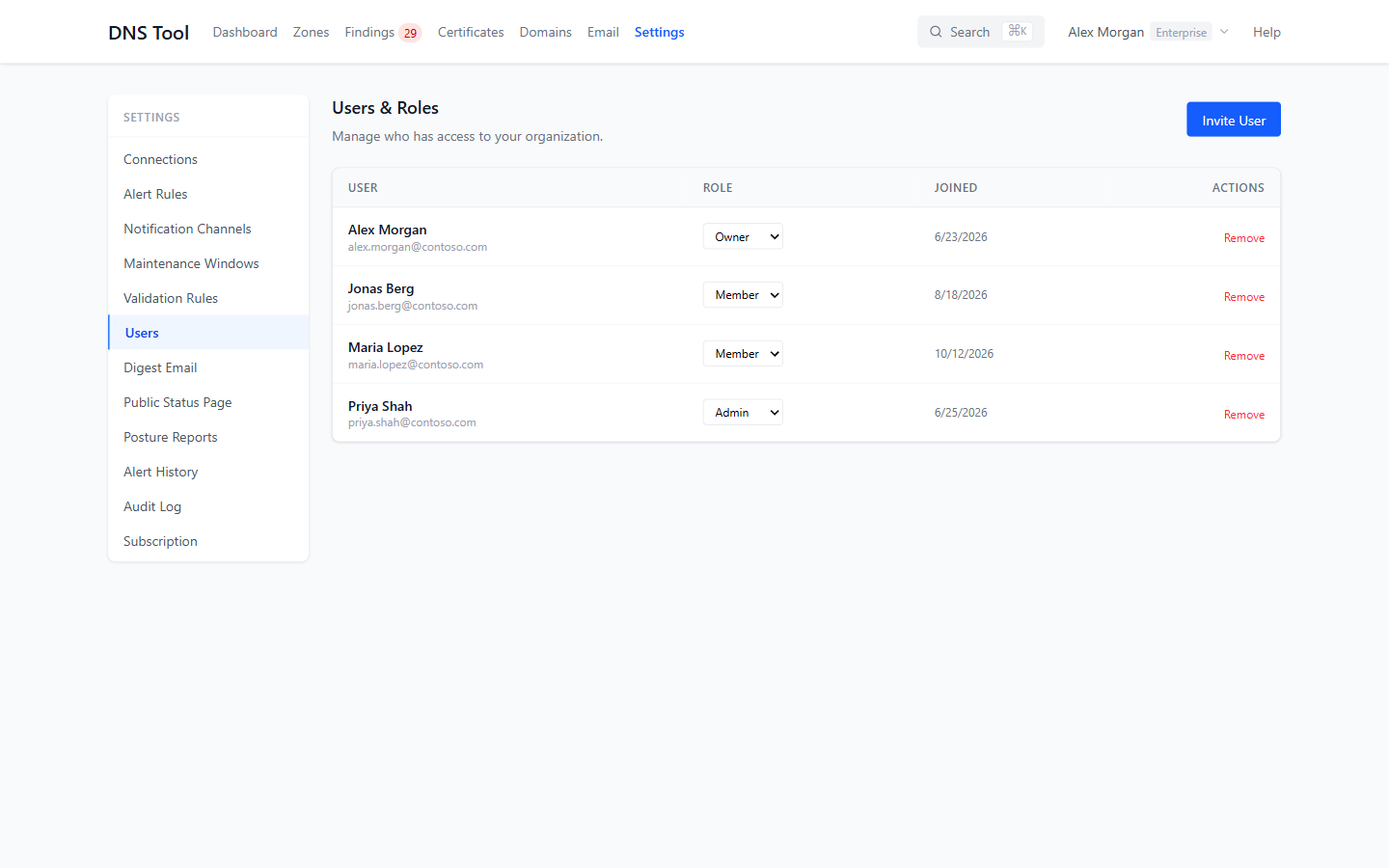Open the Zones tab
Screen dimensions: 1389x868
click(x=311, y=32)
